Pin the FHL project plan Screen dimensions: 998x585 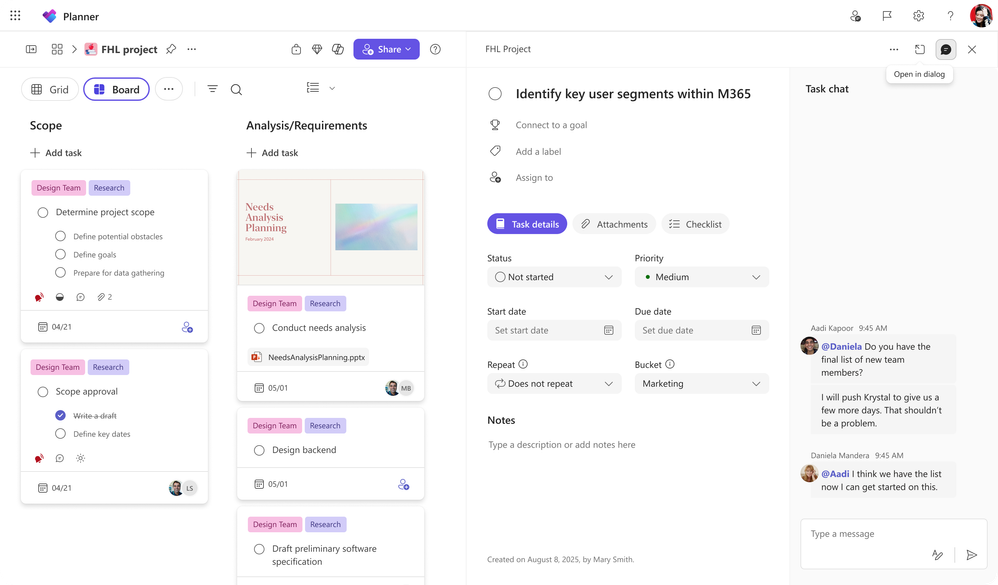pyautogui.click(x=171, y=49)
